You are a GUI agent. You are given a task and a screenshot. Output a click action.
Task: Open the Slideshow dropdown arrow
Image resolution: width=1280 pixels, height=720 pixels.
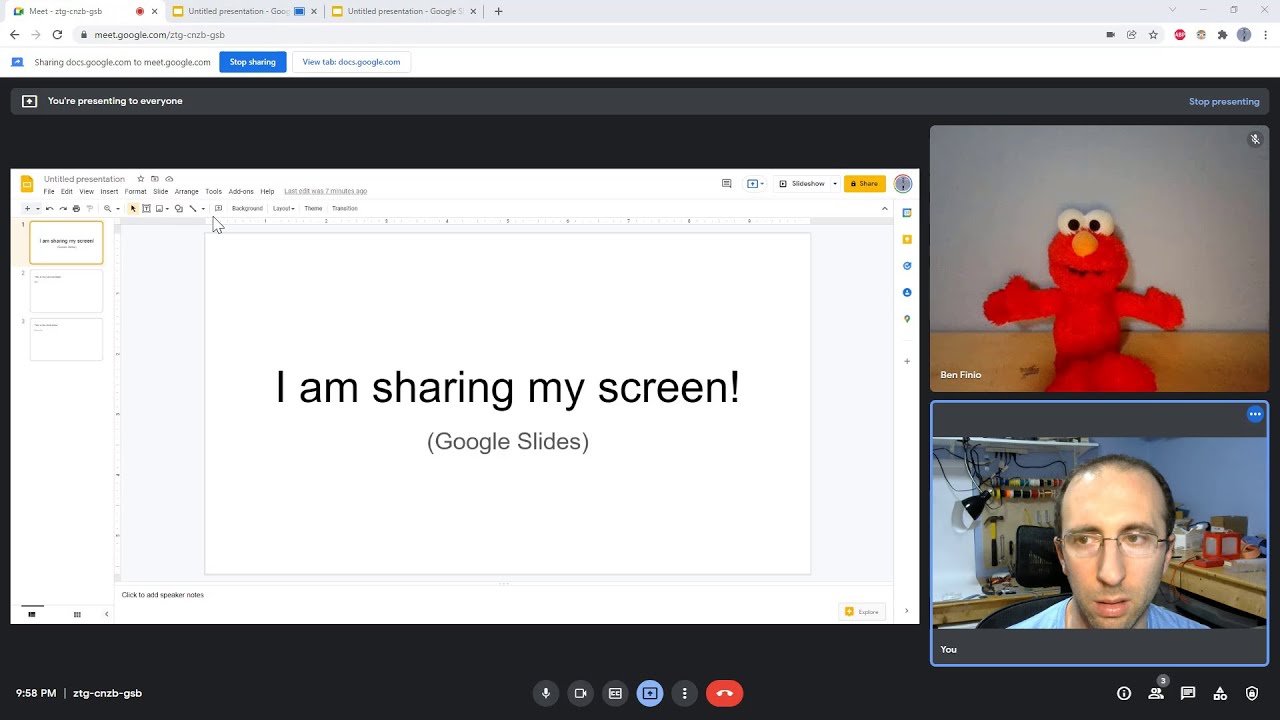[x=835, y=184]
